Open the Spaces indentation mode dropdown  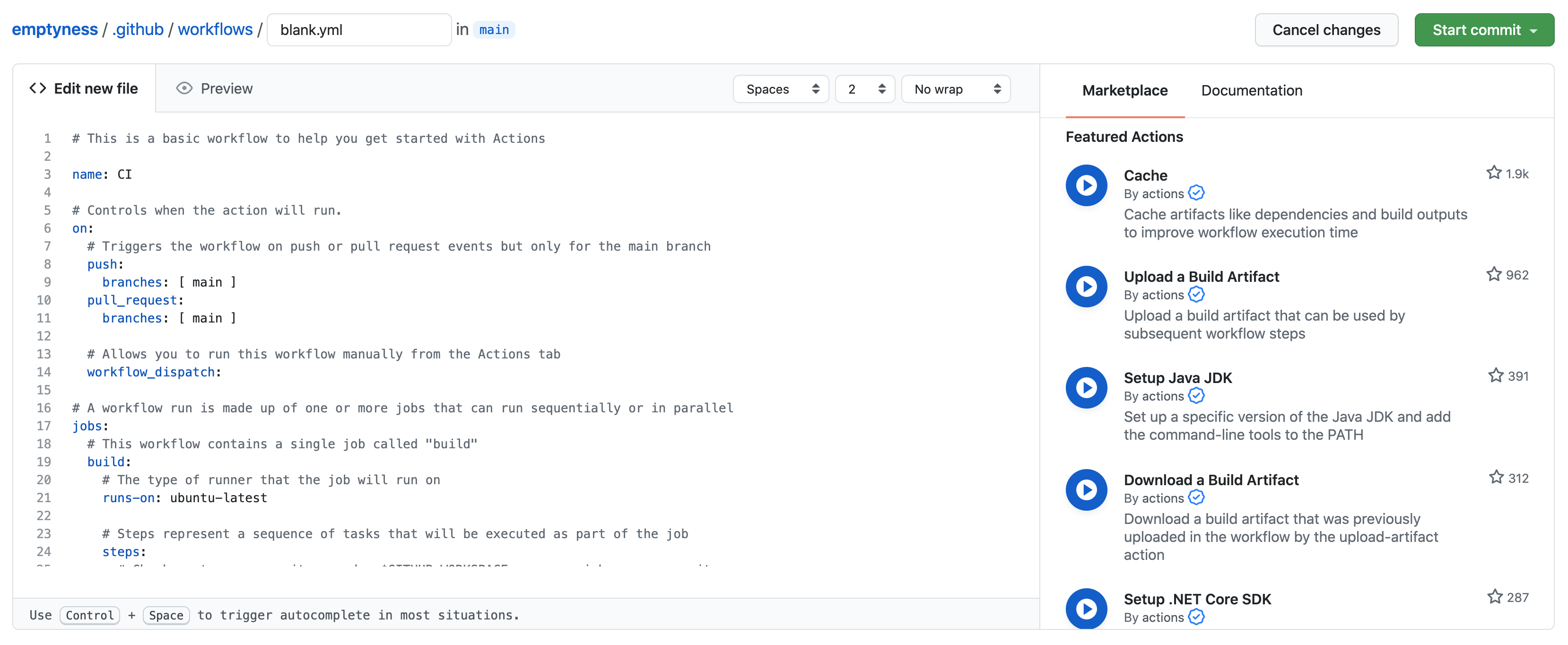coord(781,89)
